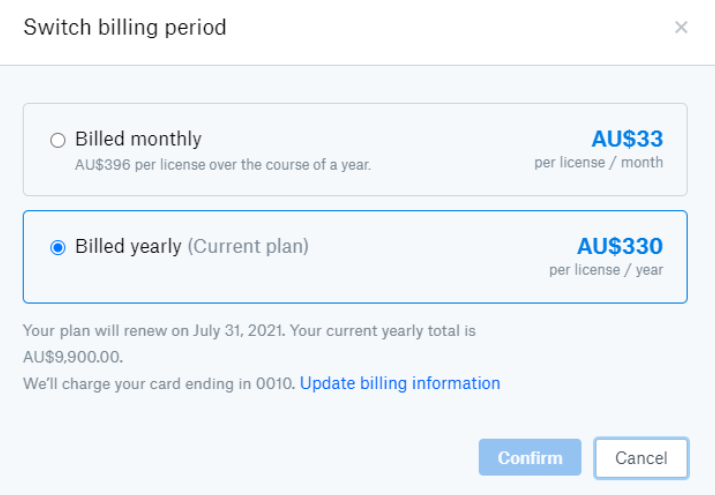The image size is (715, 495).
Task: Click the AU$33 monthly price
Action: tap(627, 139)
